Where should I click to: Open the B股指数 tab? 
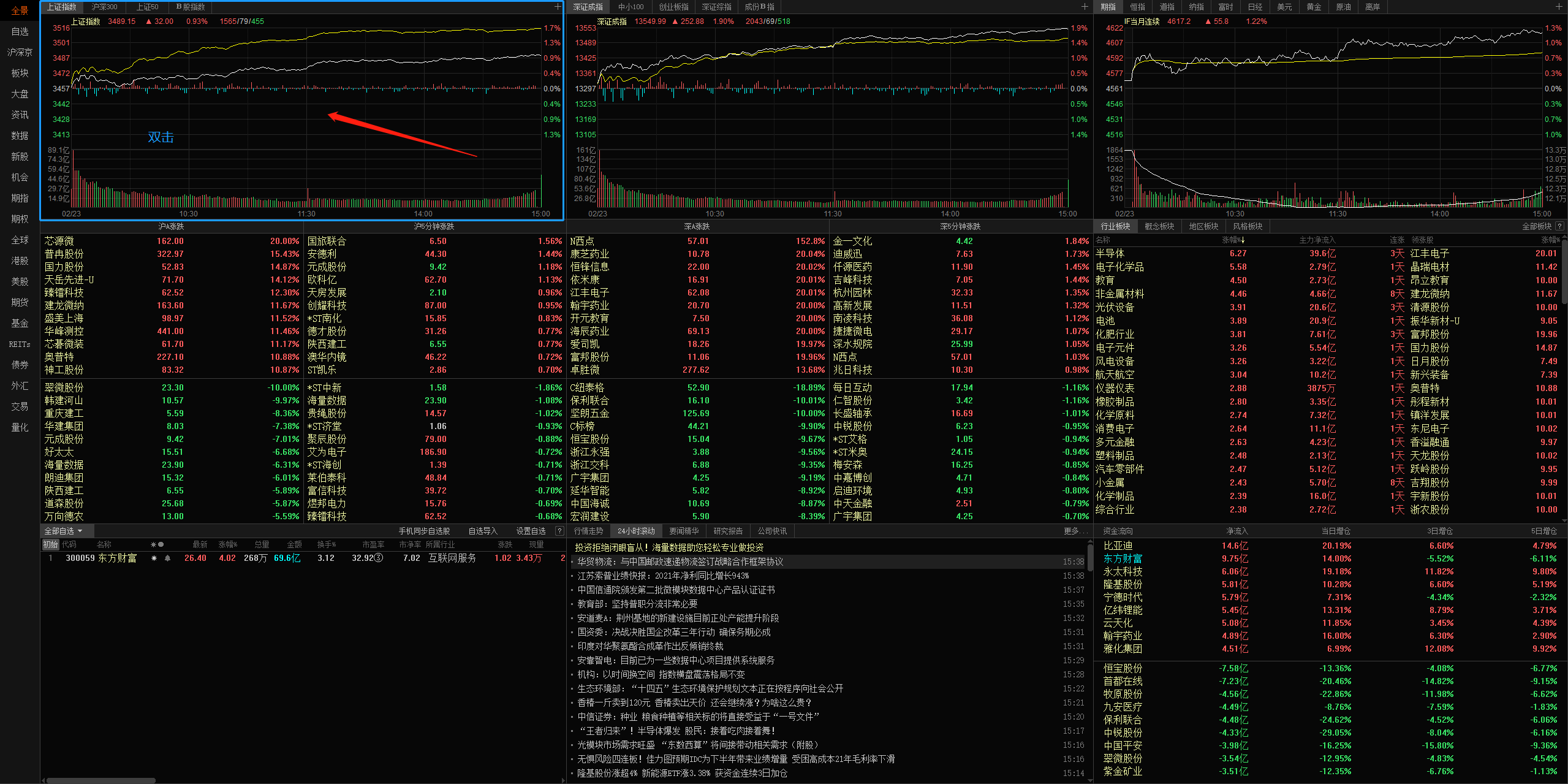[x=191, y=7]
